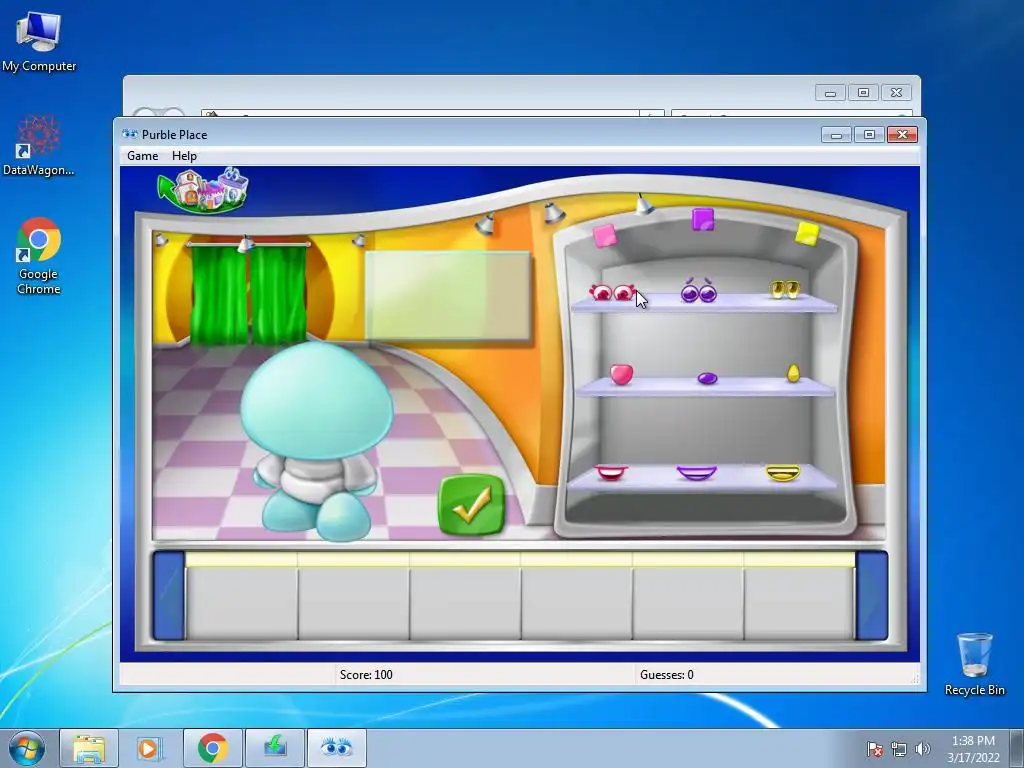Open the Game menu
The width and height of the screenshot is (1024, 768).
coord(142,155)
